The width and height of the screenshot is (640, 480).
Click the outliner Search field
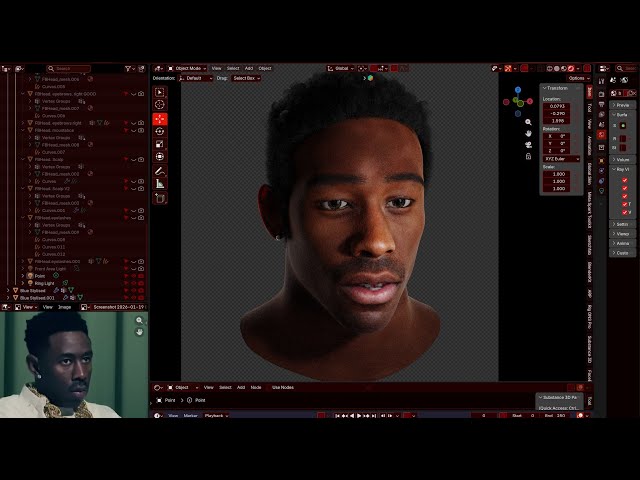(69, 69)
